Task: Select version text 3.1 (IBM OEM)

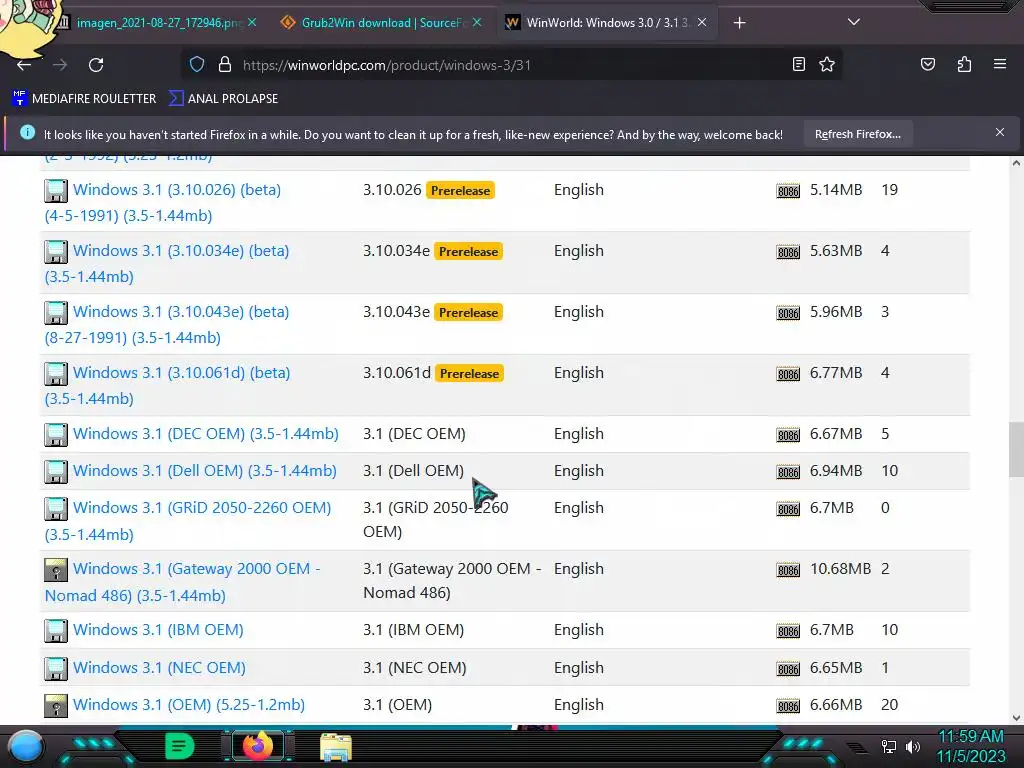Action: 413,630
